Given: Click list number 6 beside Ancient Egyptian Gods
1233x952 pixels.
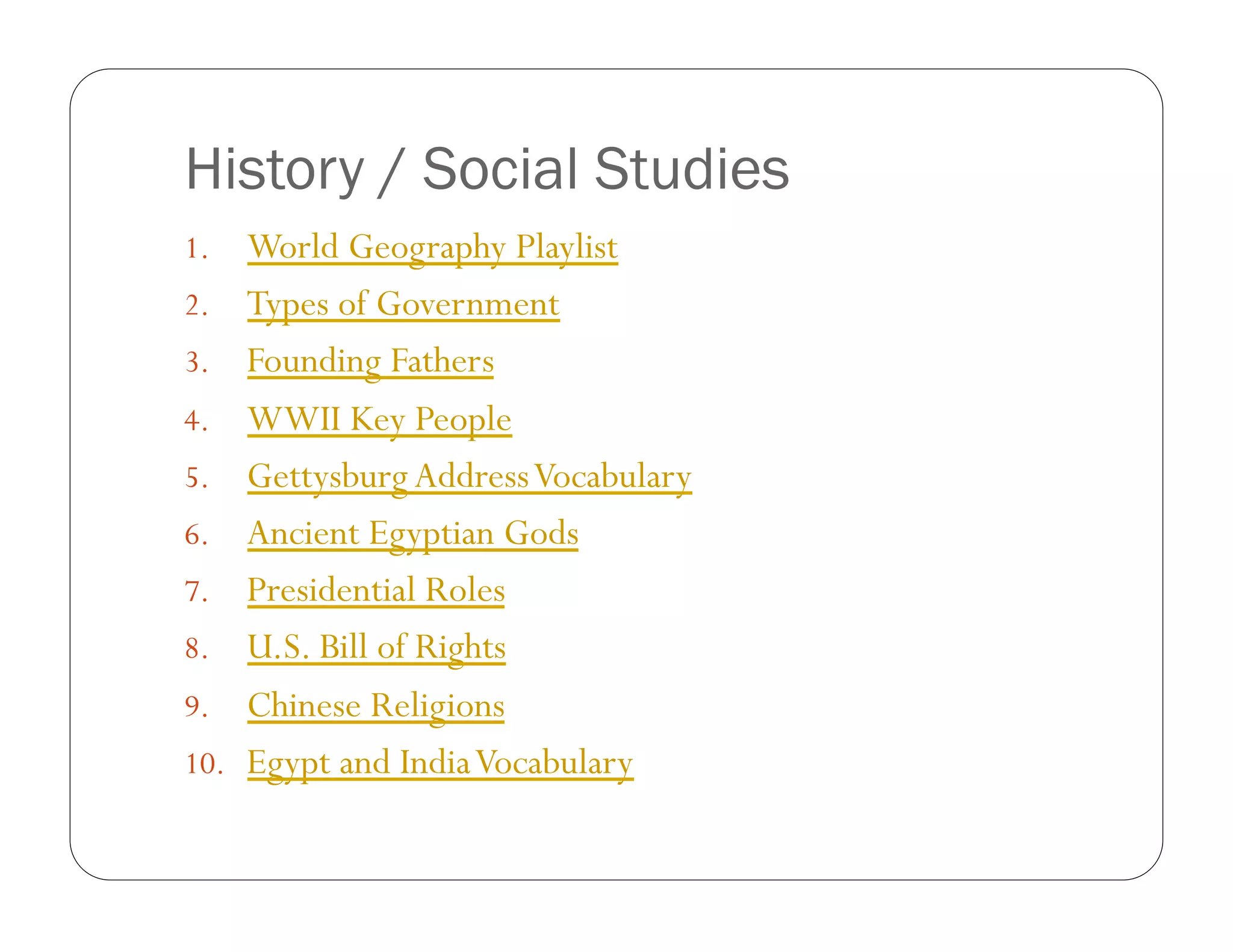Looking at the screenshot, I should coord(196,535).
